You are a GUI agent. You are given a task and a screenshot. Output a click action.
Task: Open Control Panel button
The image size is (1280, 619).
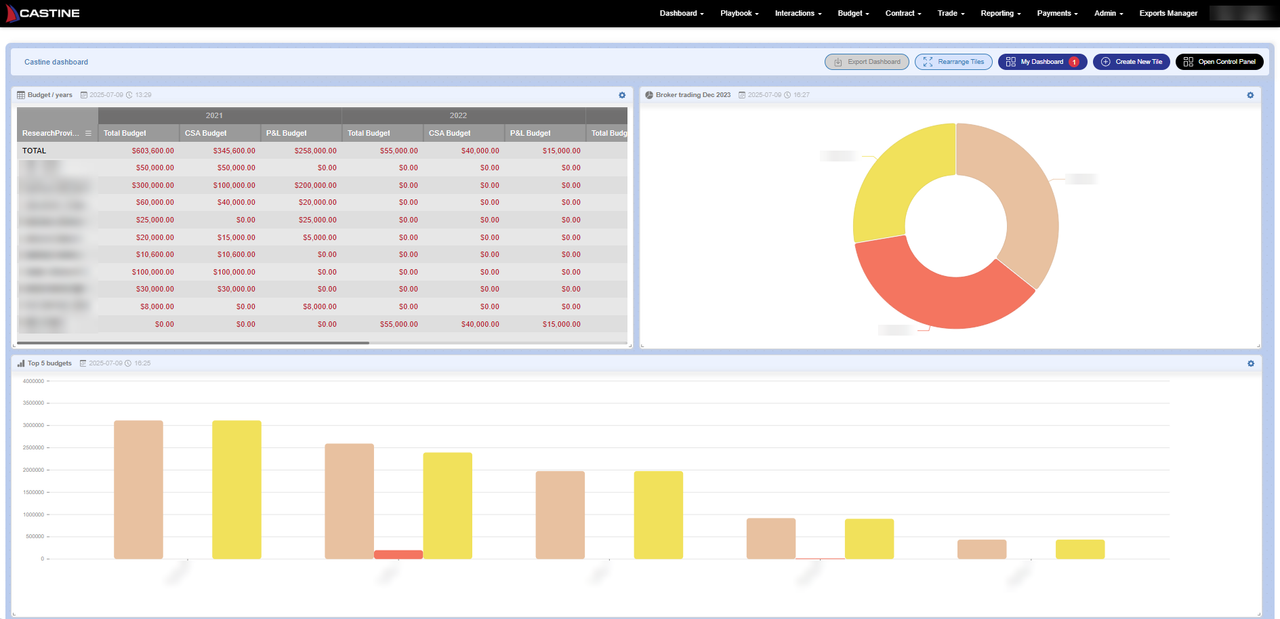pos(1219,62)
